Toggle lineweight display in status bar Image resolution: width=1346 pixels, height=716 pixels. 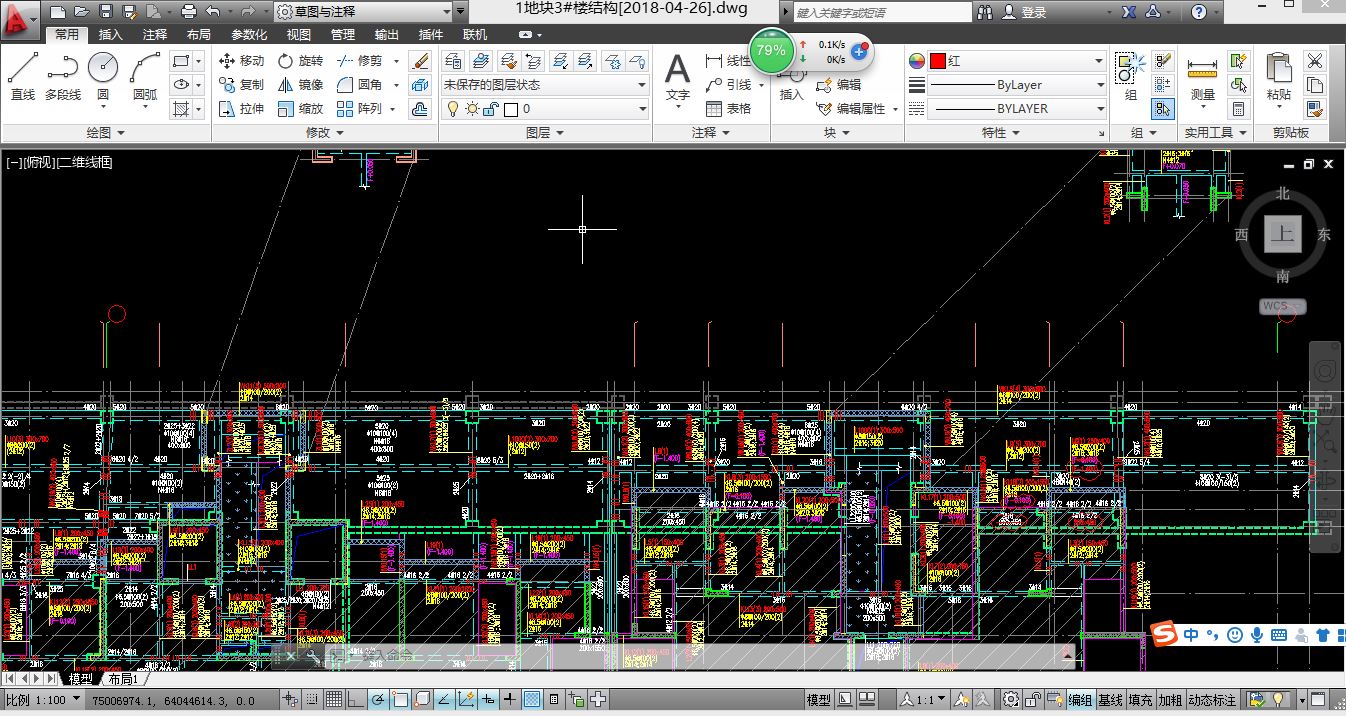(x=510, y=699)
